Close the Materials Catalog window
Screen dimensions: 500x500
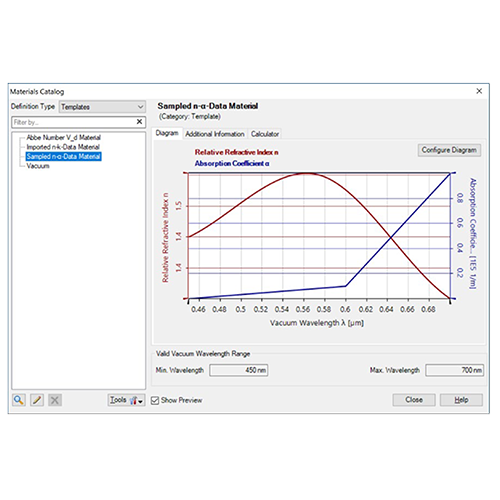479,91
